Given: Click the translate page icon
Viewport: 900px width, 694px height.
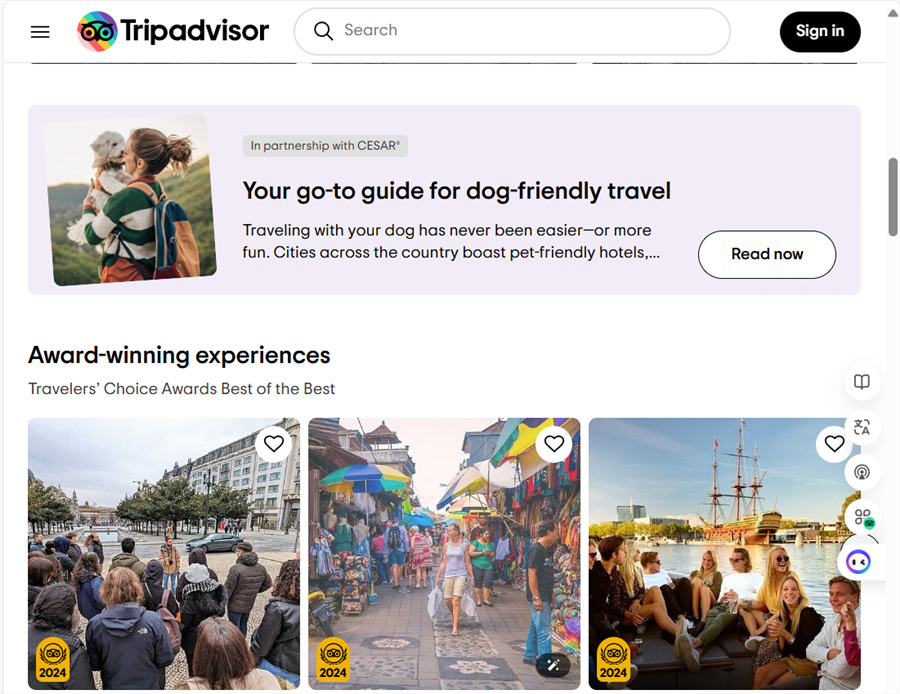Looking at the screenshot, I should coord(862,427).
